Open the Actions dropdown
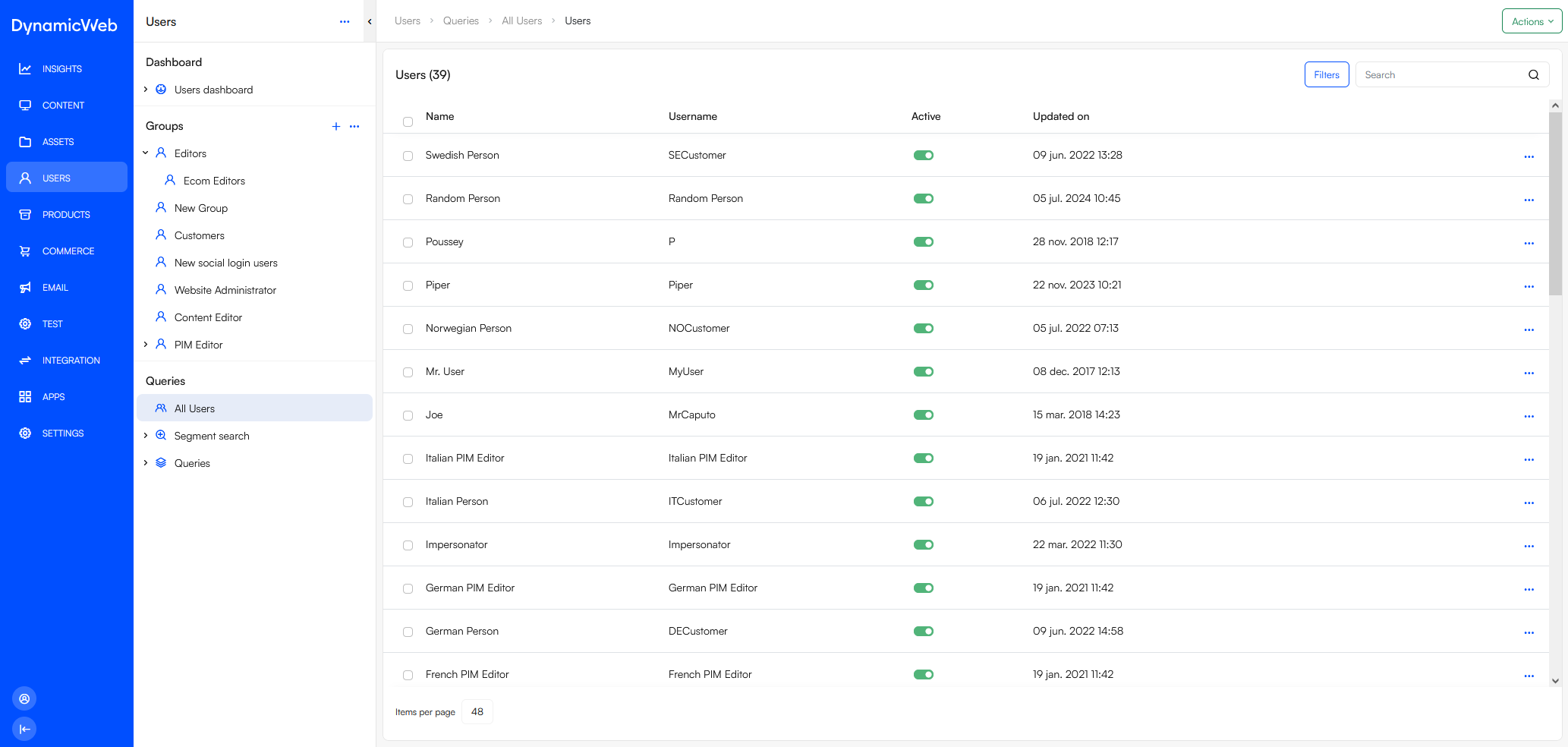1568x747 pixels. point(1532,21)
